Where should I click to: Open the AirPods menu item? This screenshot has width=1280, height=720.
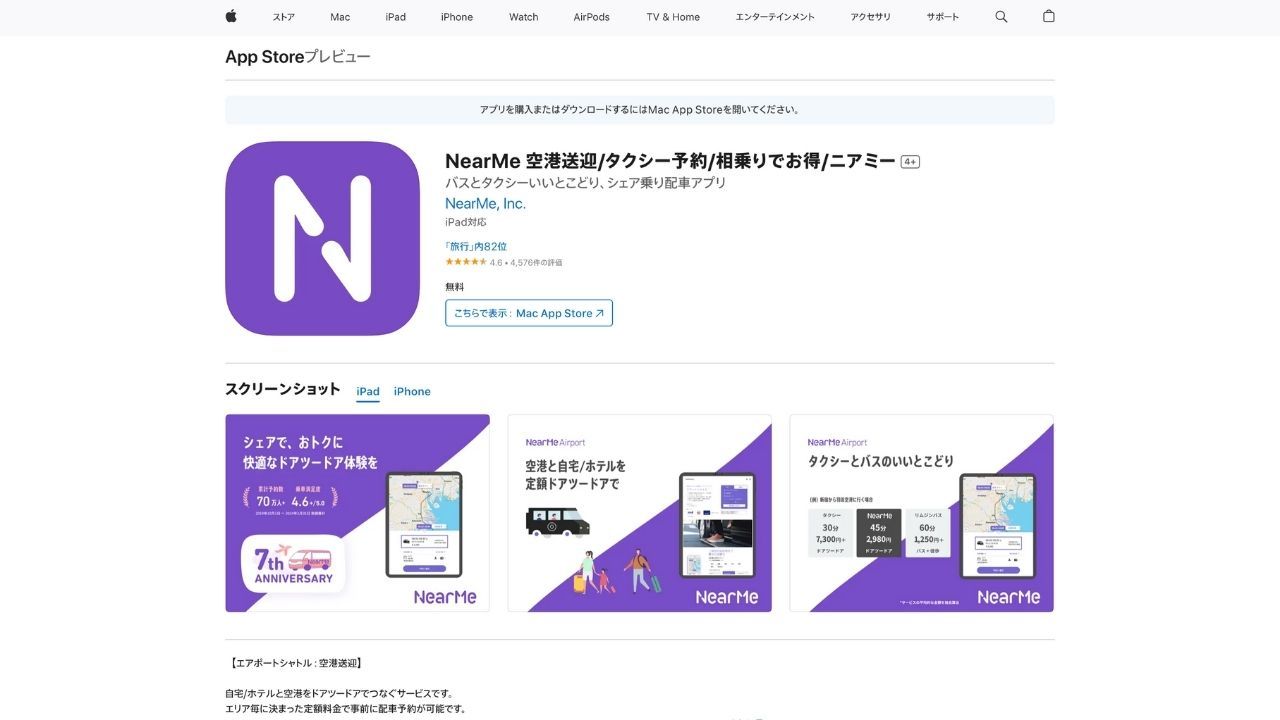click(x=592, y=17)
